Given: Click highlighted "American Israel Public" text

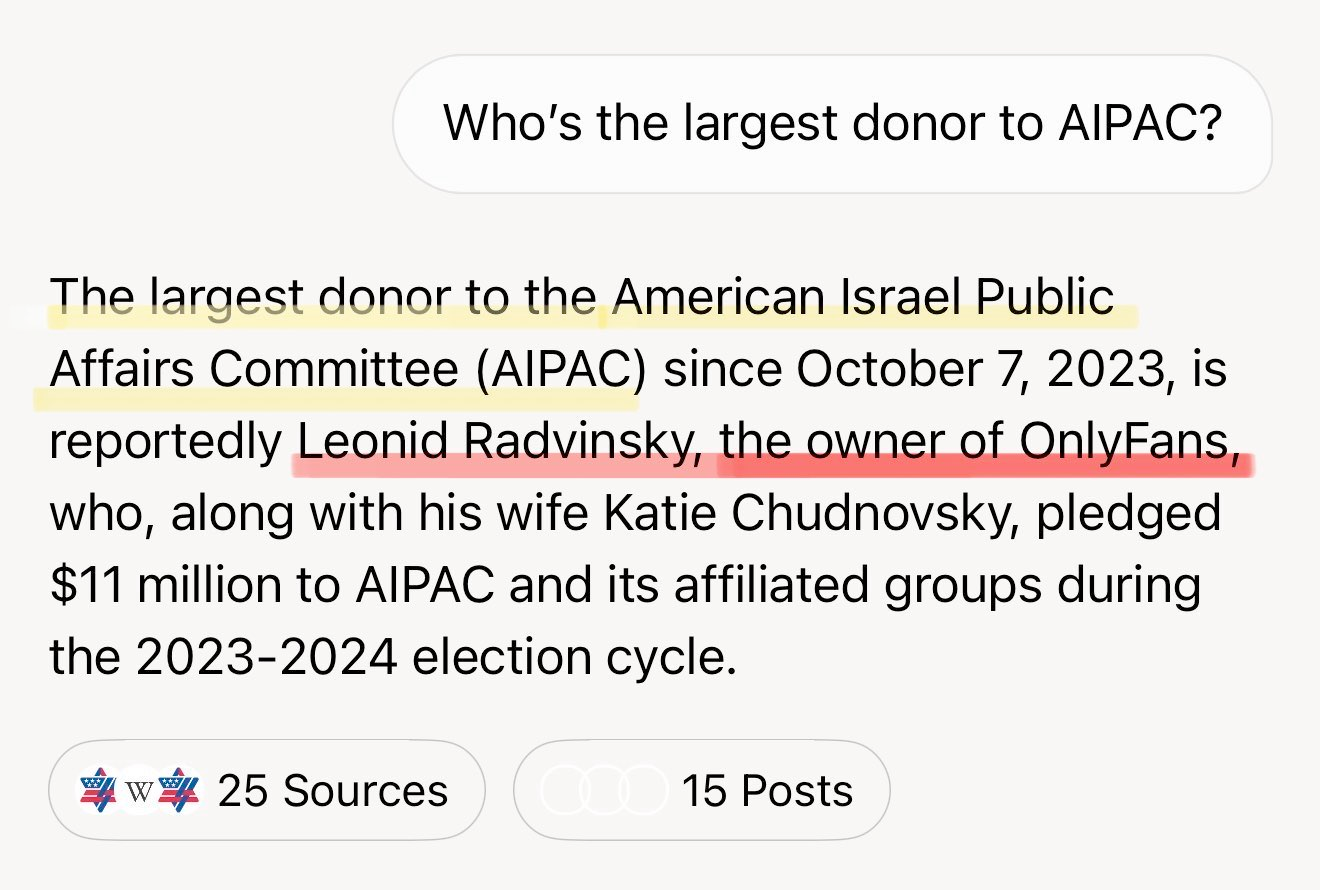Looking at the screenshot, I should click(863, 298).
